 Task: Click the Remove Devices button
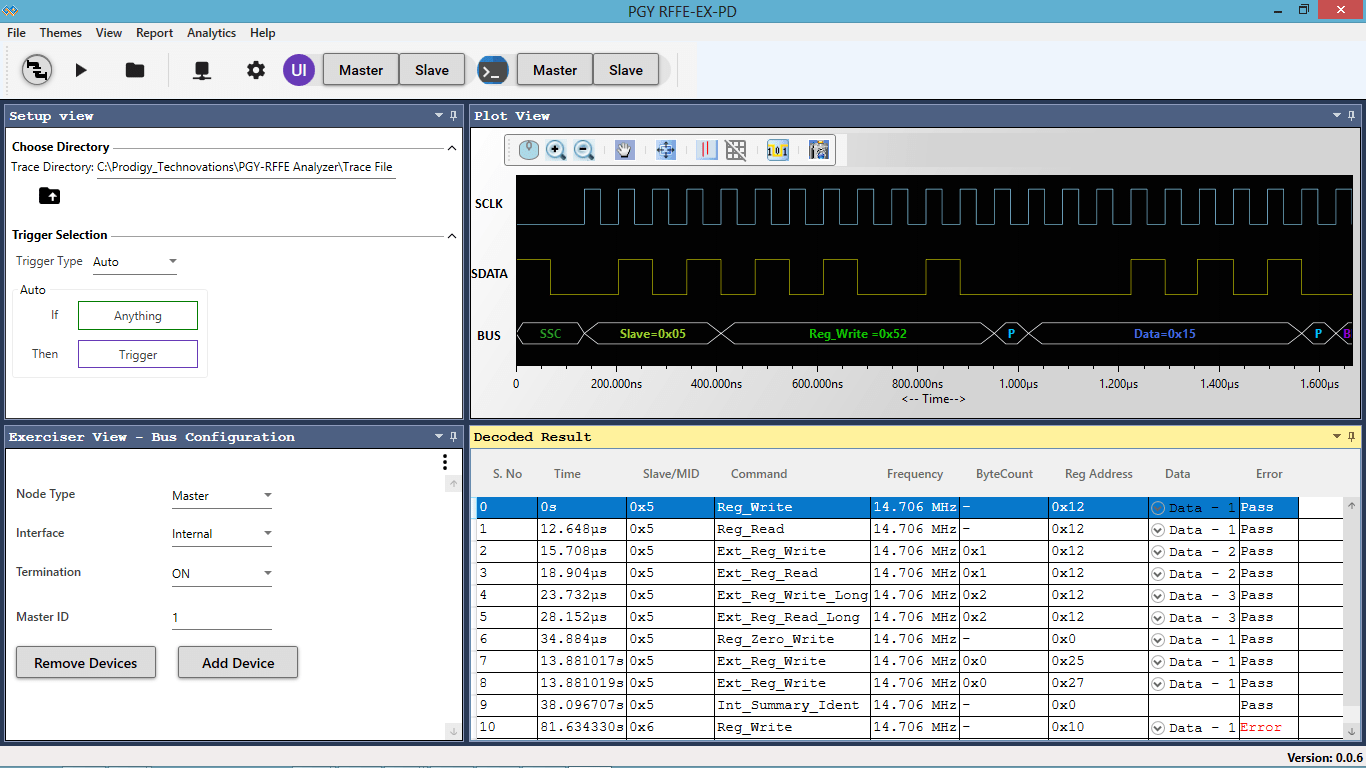85,662
